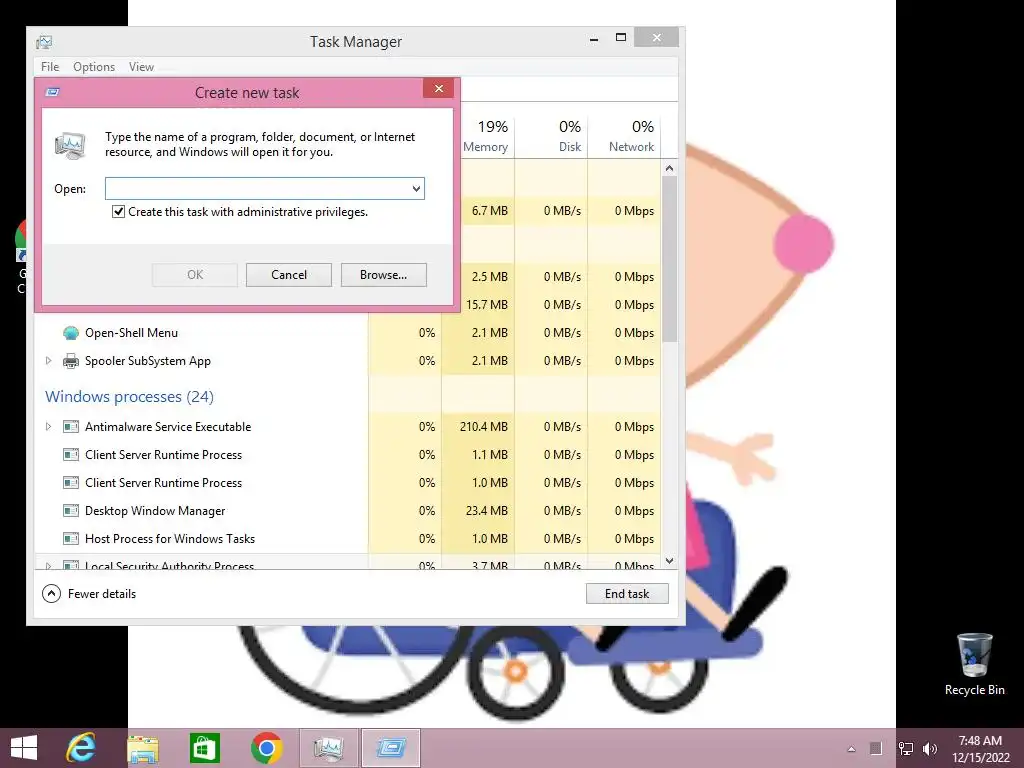Click the End task button
The width and height of the screenshot is (1024, 768).
[x=627, y=594]
